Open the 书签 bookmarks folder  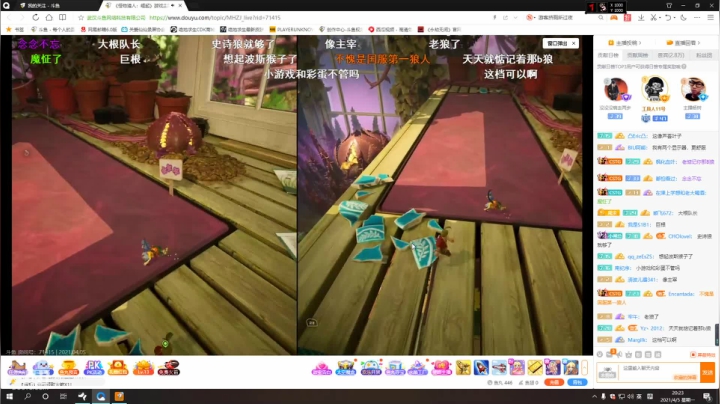[x=15, y=29]
